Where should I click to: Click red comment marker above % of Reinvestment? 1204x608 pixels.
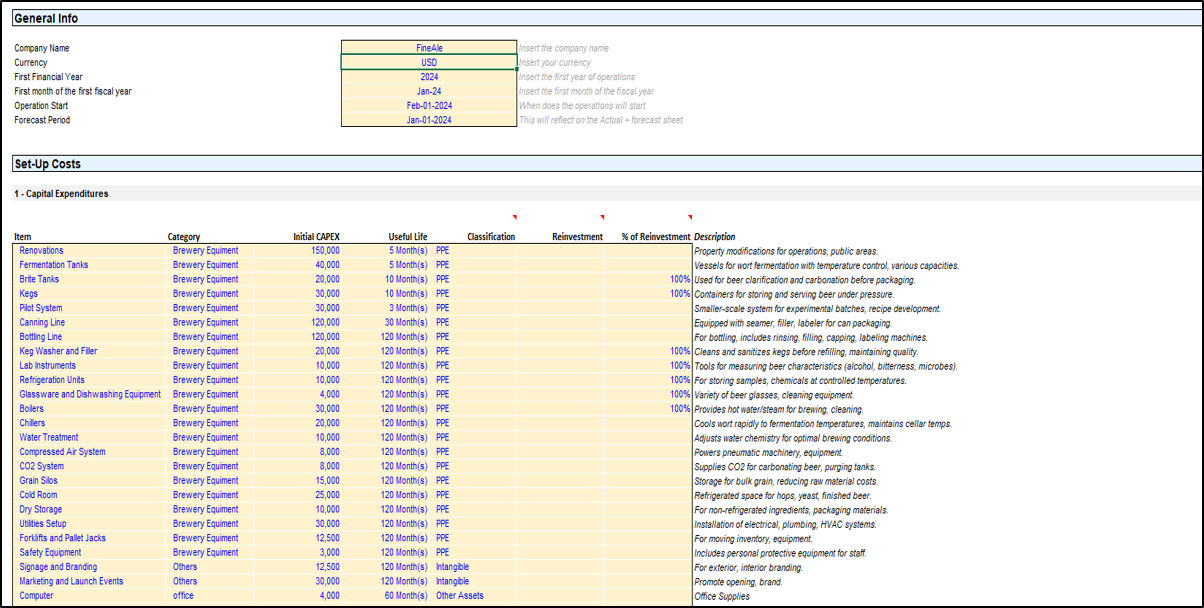coord(690,218)
